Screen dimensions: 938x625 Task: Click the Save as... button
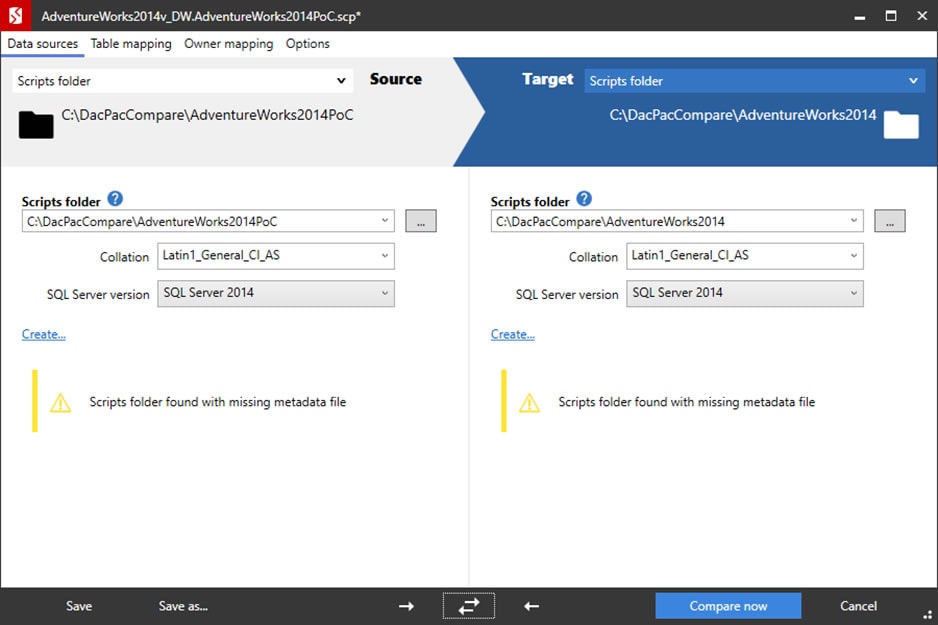183,606
